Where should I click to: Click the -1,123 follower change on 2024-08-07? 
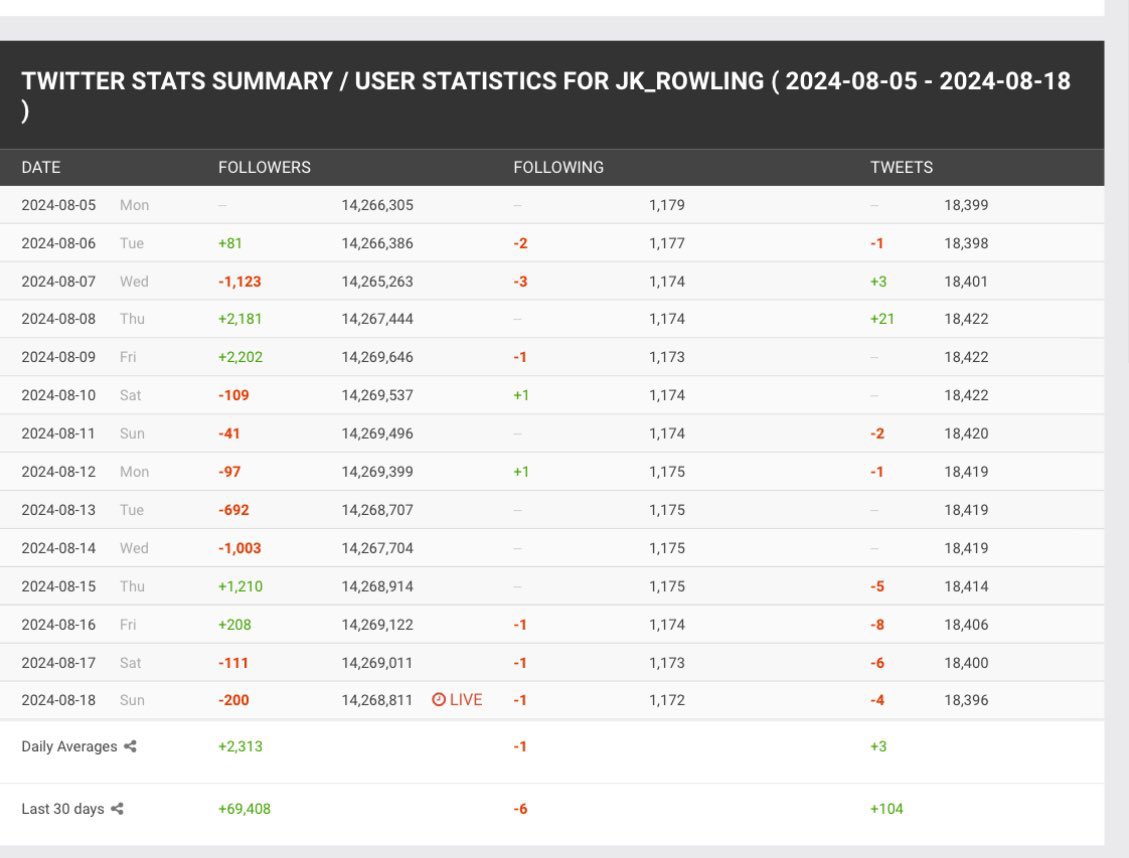point(239,282)
